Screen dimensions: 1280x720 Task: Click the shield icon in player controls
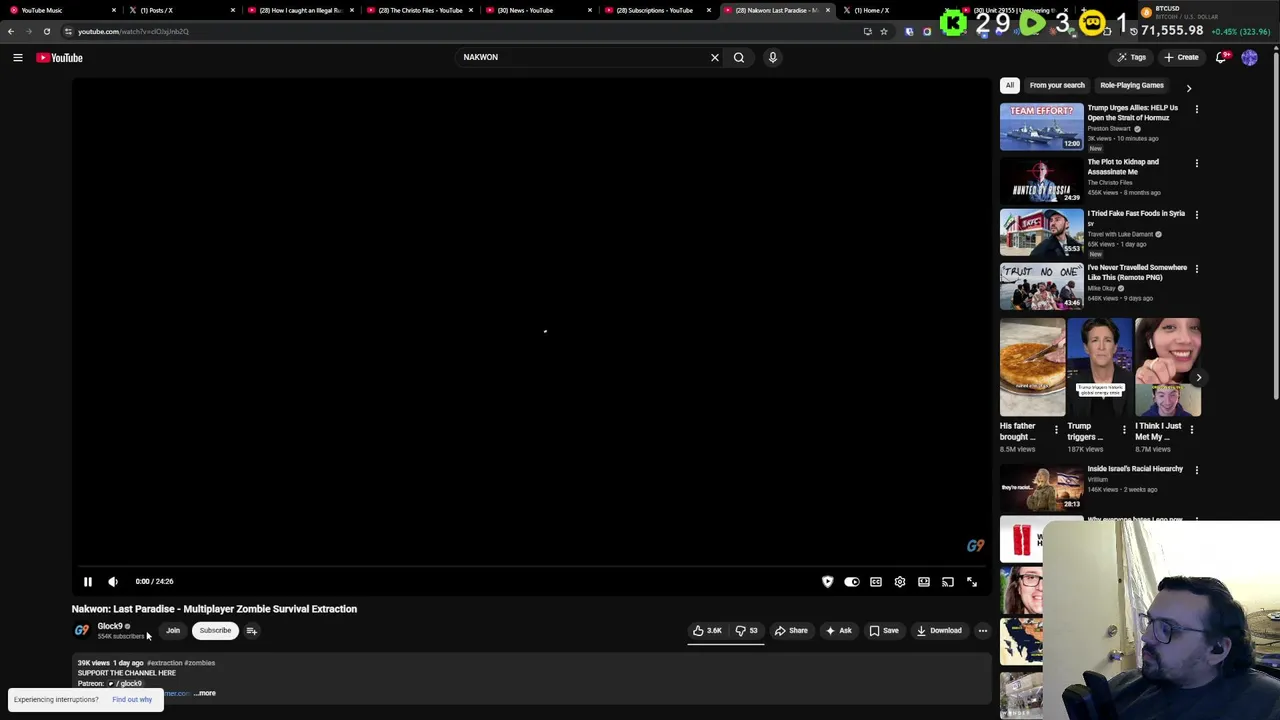(827, 581)
